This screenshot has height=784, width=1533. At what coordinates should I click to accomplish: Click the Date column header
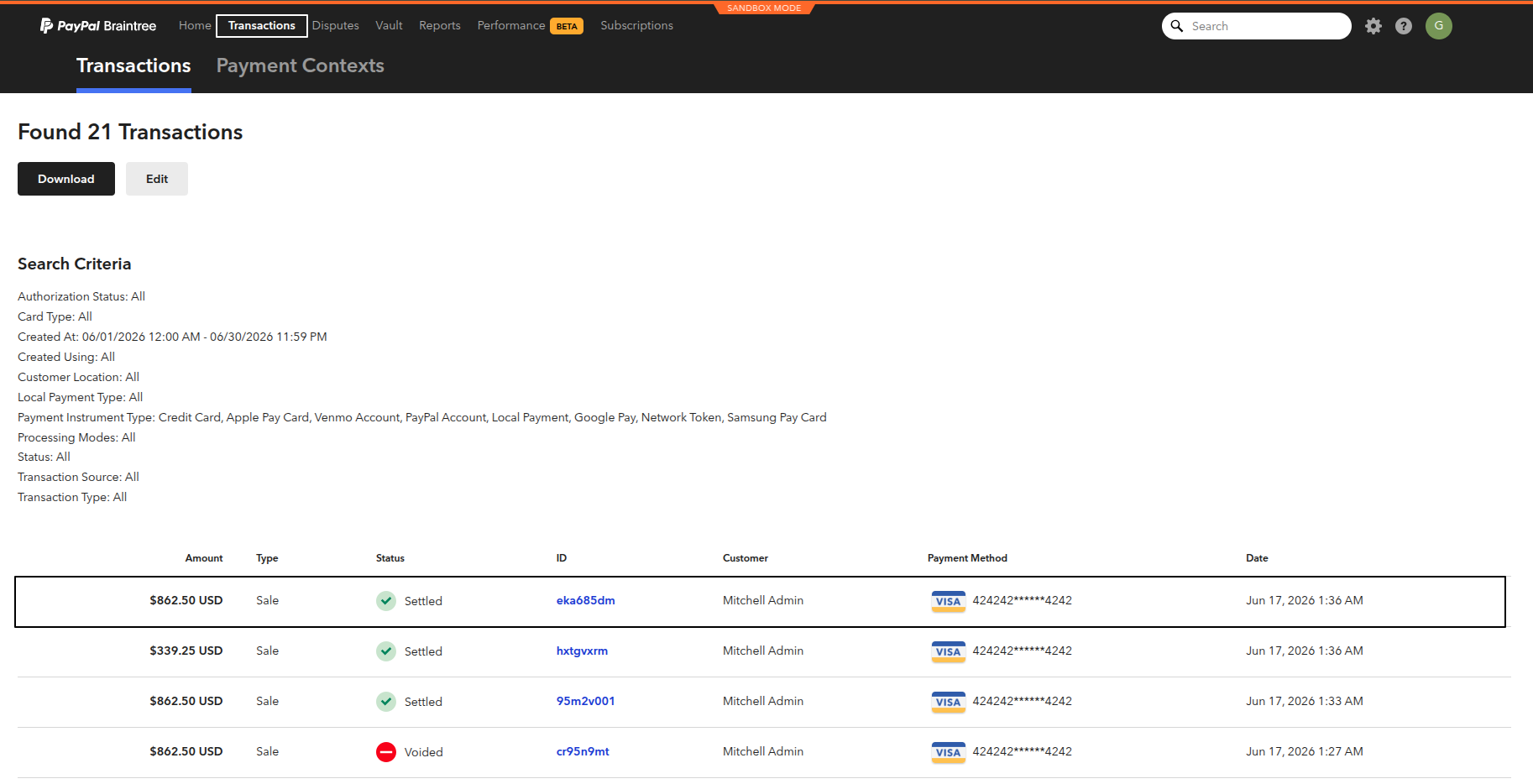tap(1257, 558)
